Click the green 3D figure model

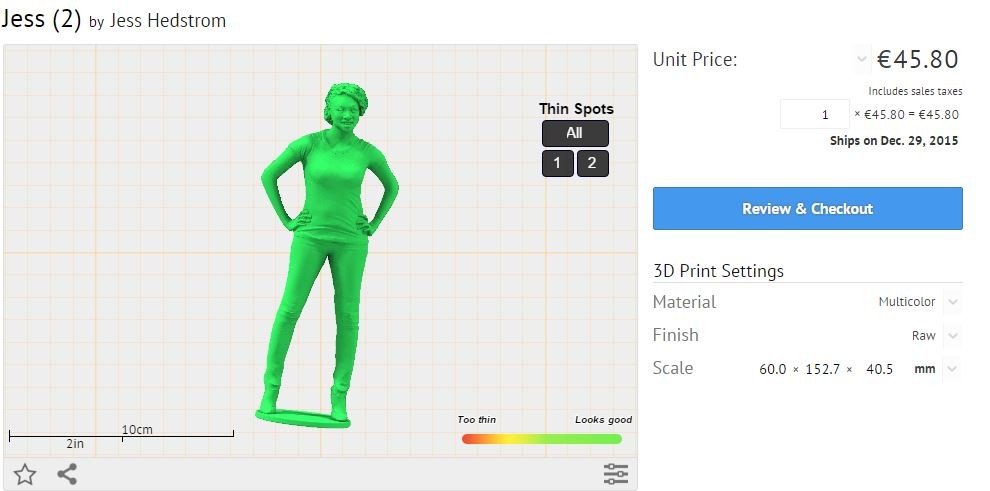pos(330,252)
